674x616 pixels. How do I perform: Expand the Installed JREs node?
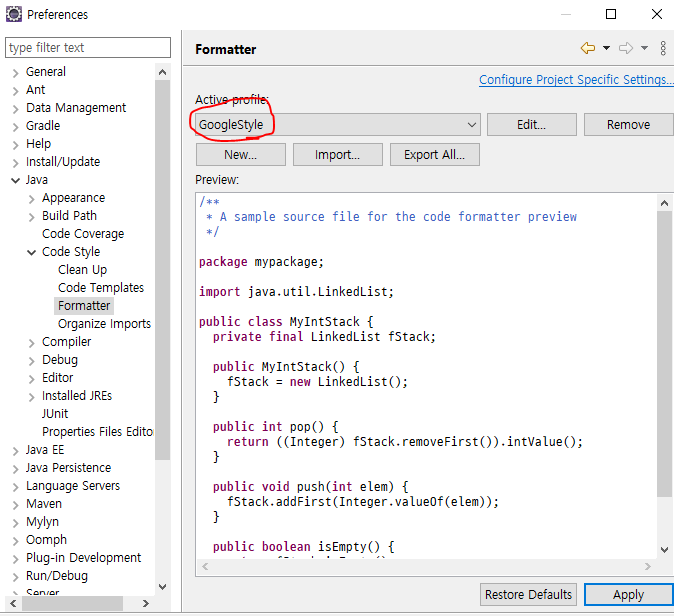pos(31,397)
